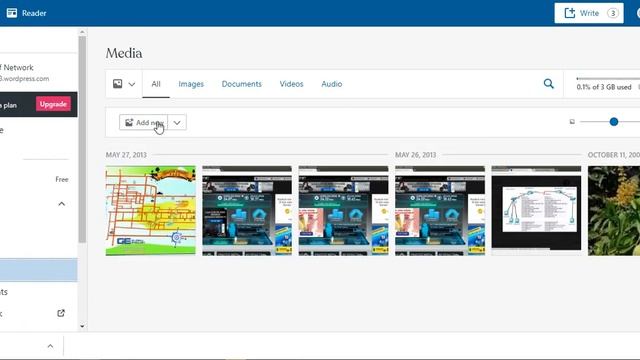The height and width of the screenshot is (360, 640).
Task: Select the first speed test screenshot thumbnail
Action: pyautogui.click(x=247, y=211)
